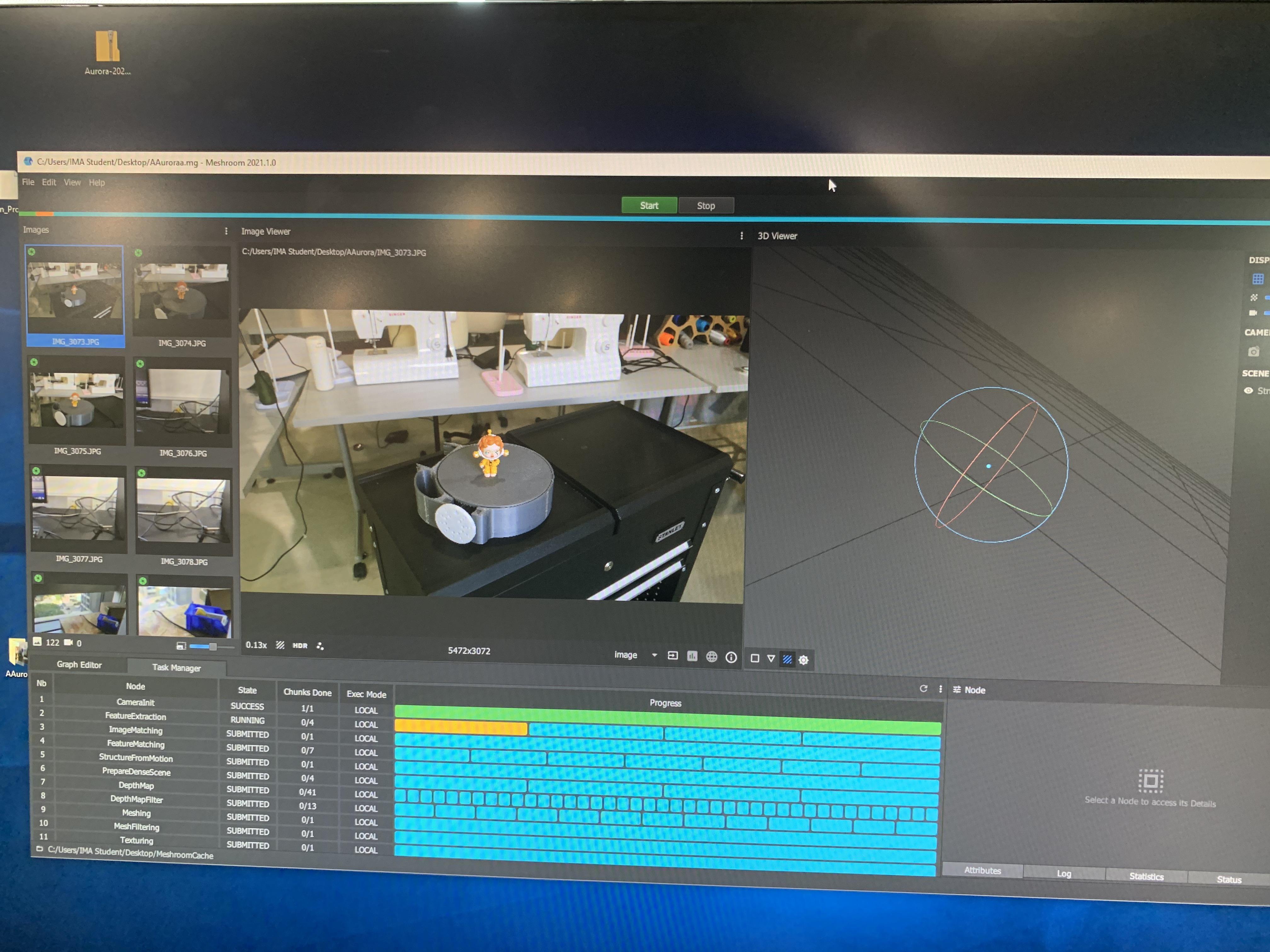Toggle HDR mode in Image Viewer

point(300,646)
